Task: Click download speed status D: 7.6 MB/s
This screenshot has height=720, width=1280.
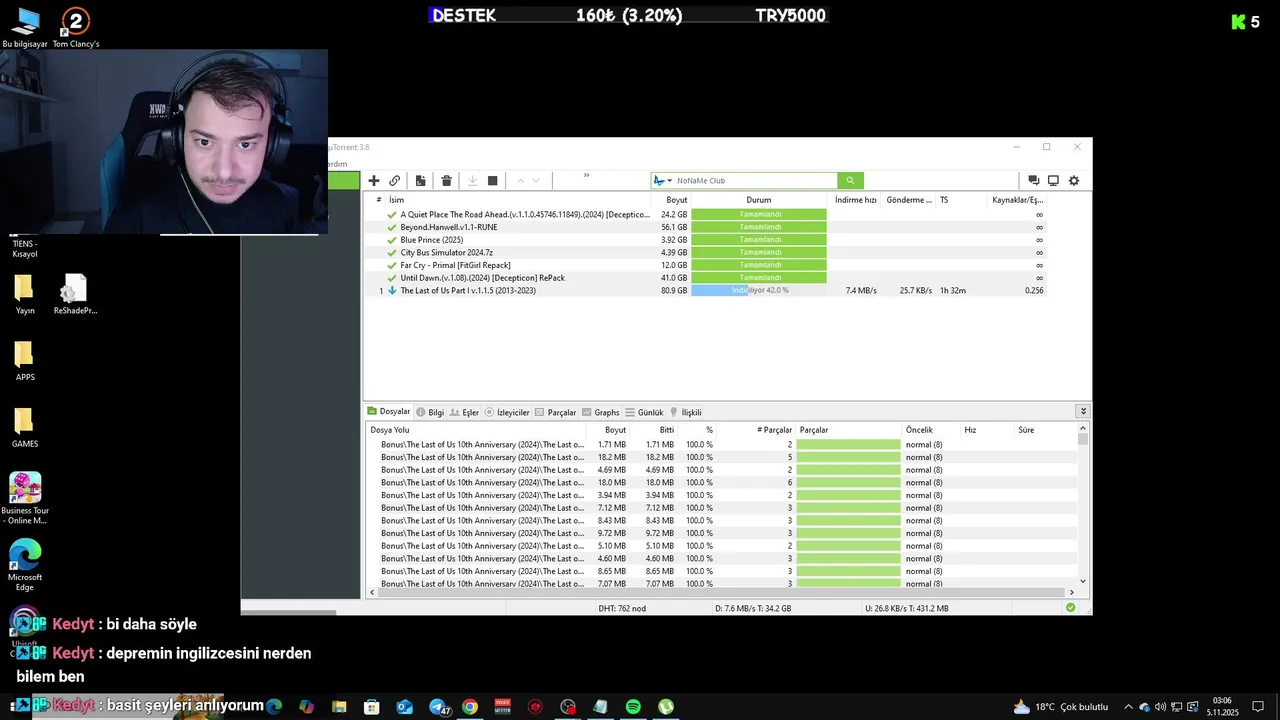Action: click(x=753, y=608)
